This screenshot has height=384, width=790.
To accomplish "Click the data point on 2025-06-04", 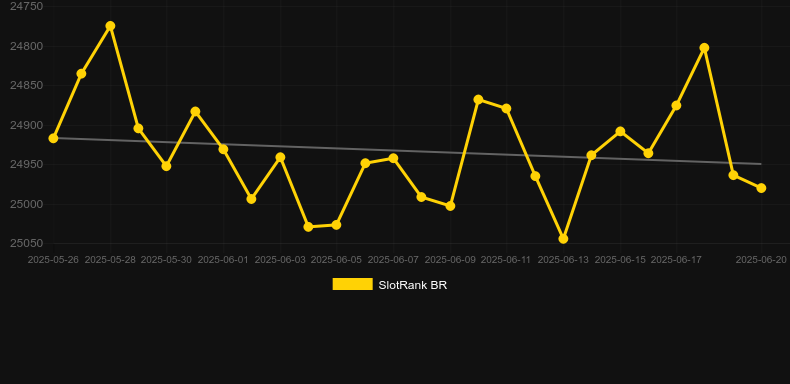I will [308, 227].
